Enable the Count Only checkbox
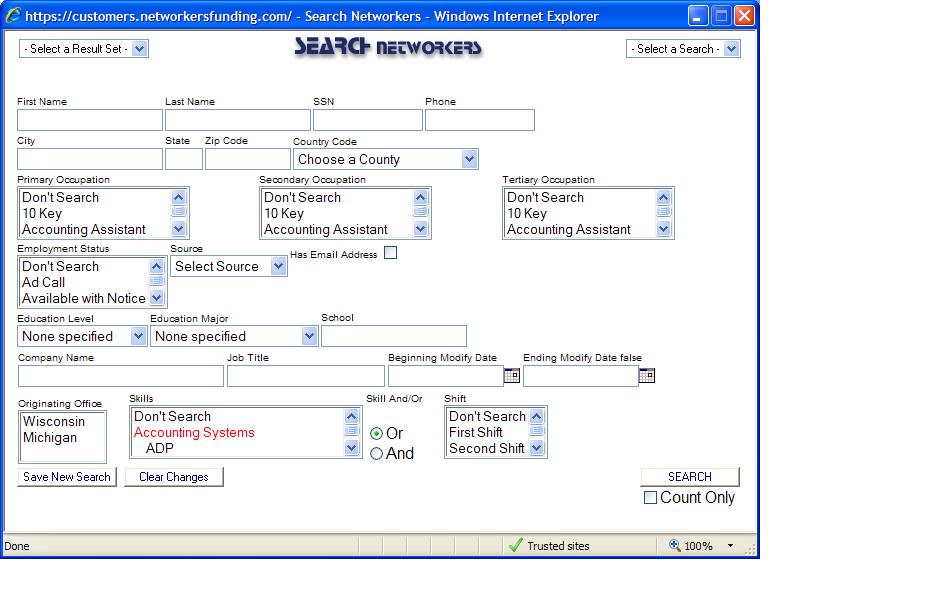 [650, 497]
